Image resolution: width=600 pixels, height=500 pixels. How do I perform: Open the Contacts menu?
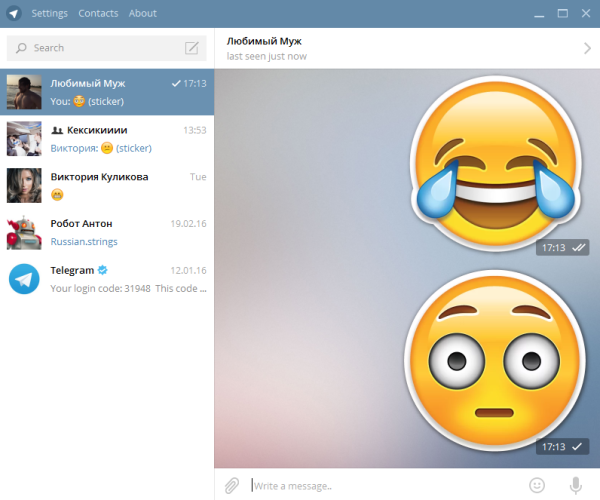(98, 13)
